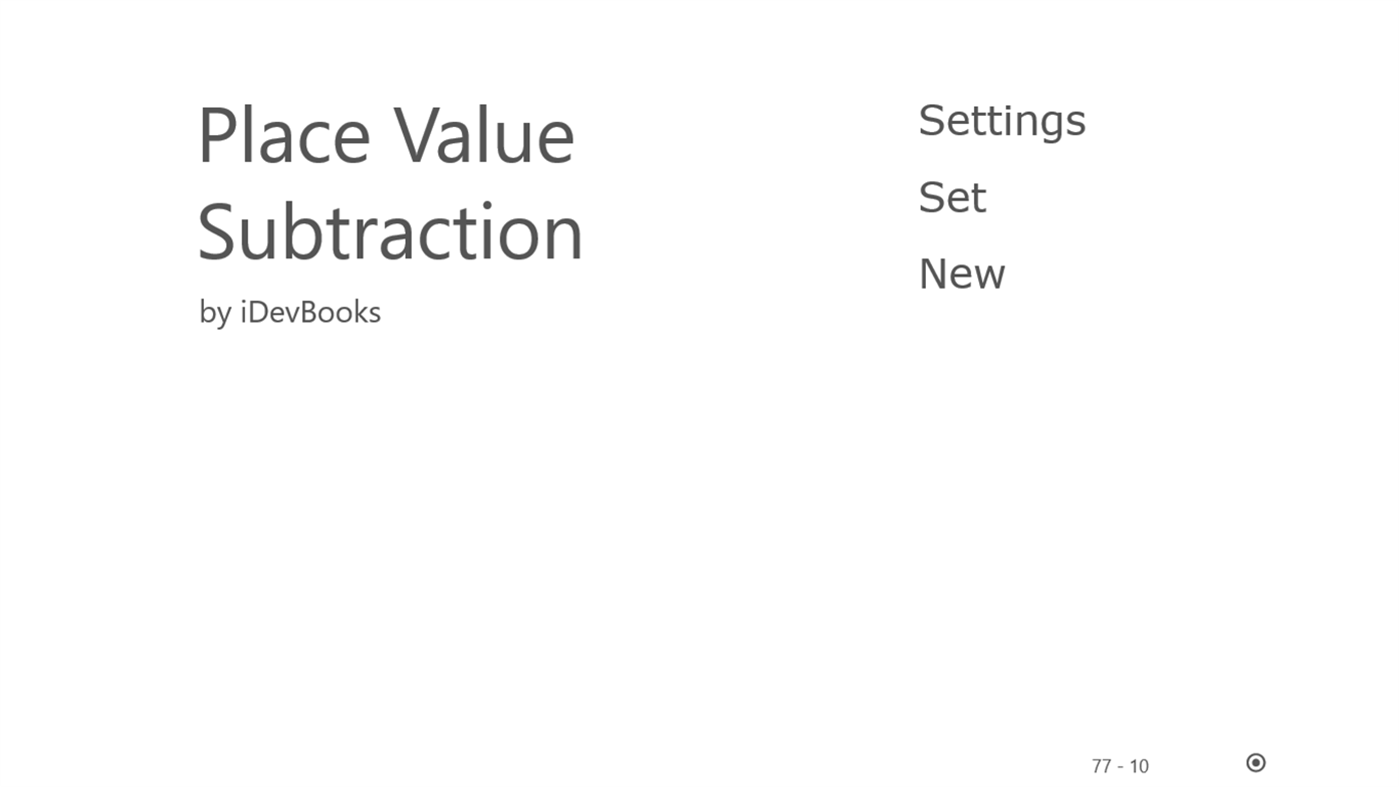
Task: Click the 77 - 10 problem text
Action: click(x=1120, y=765)
